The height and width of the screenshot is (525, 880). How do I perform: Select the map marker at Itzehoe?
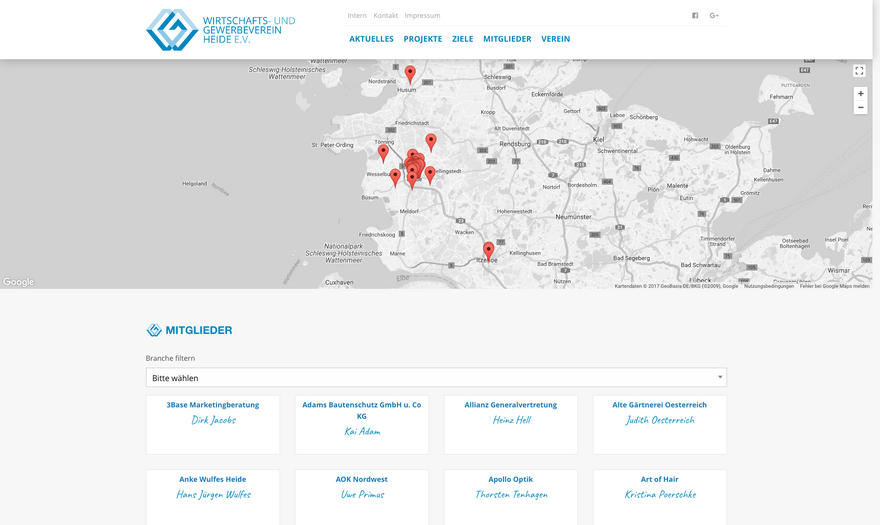[488, 249]
